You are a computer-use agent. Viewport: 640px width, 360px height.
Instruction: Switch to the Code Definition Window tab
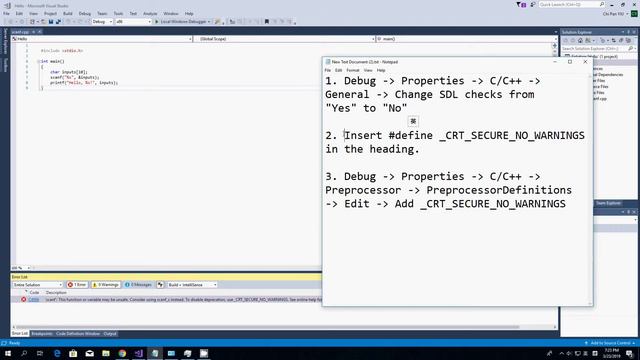[x=78, y=334]
